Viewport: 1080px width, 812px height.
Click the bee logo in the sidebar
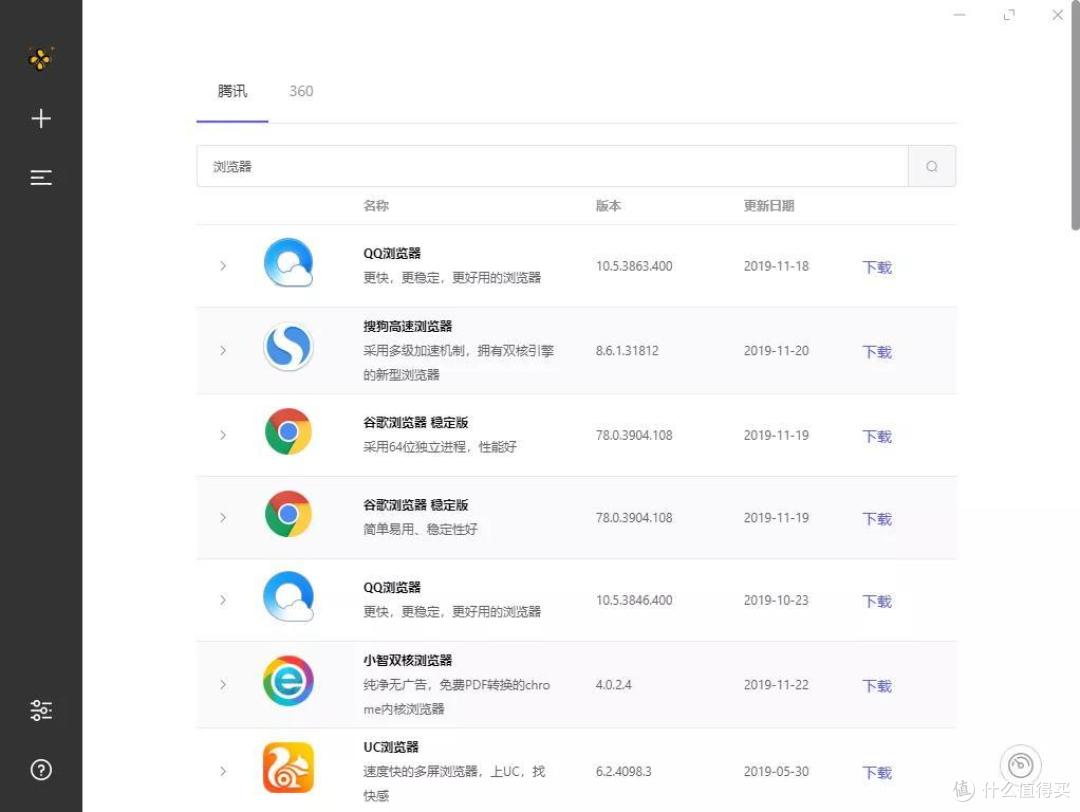[41, 59]
